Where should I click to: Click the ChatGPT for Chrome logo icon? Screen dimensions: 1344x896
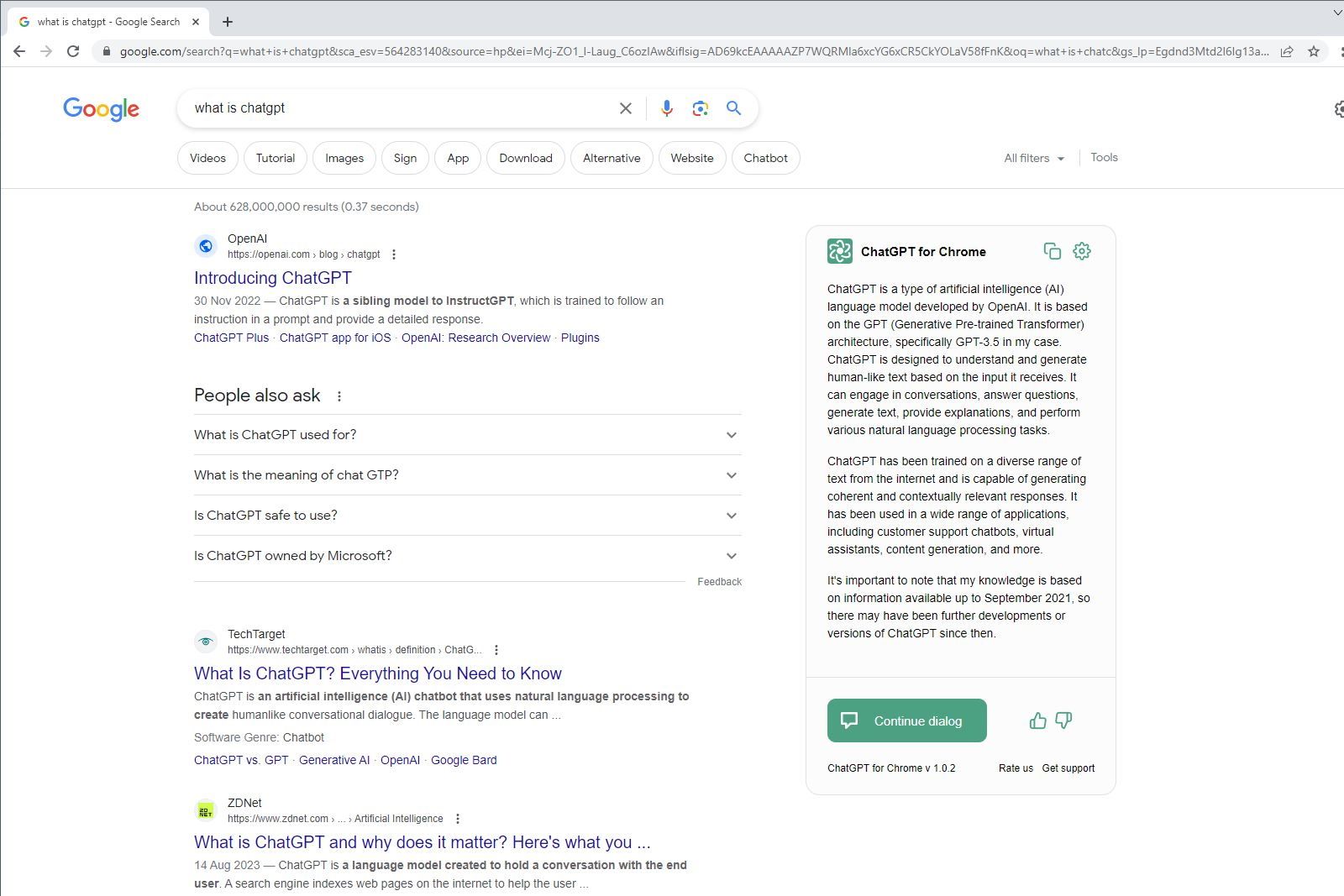tap(840, 251)
